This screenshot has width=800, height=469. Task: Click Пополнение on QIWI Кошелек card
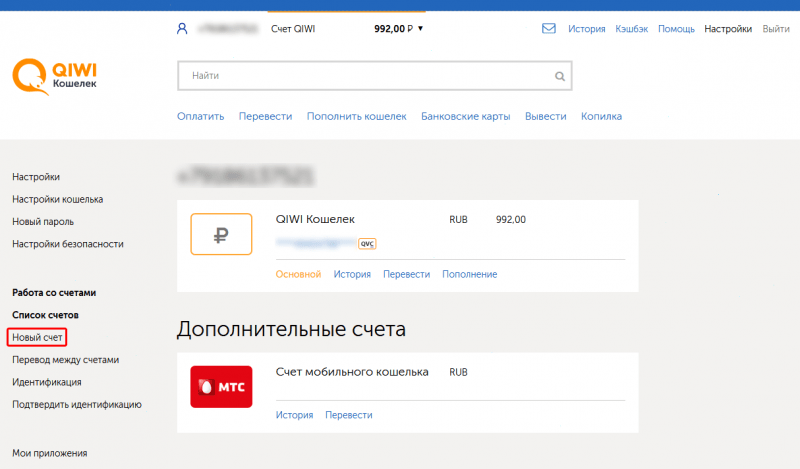click(x=469, y=275)
